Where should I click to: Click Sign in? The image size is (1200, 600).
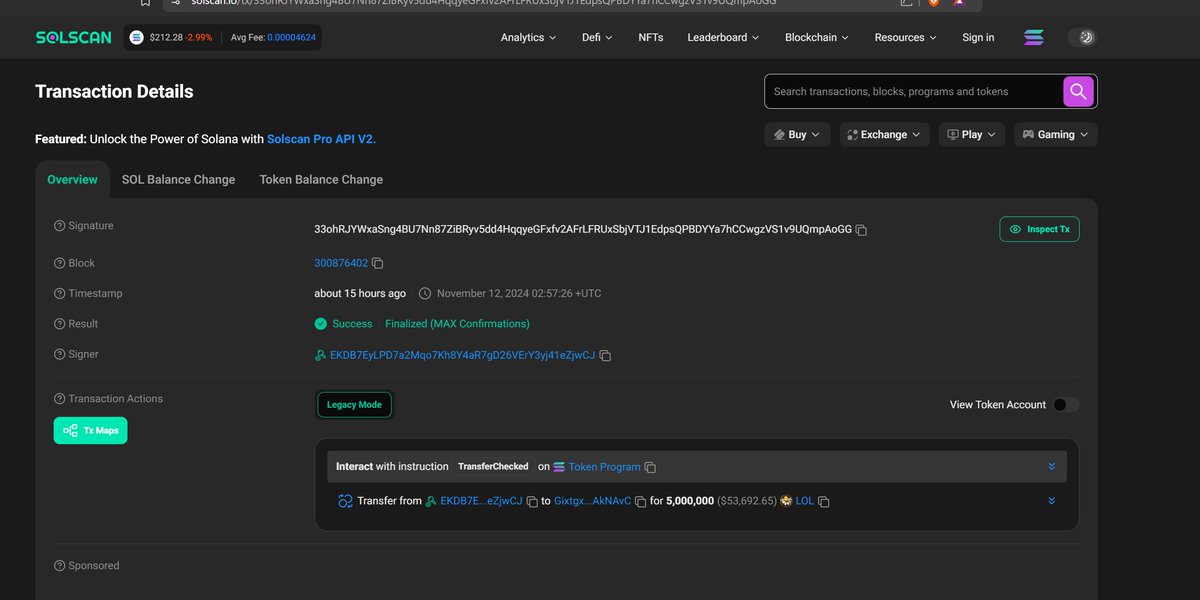[x=978, y=38]
